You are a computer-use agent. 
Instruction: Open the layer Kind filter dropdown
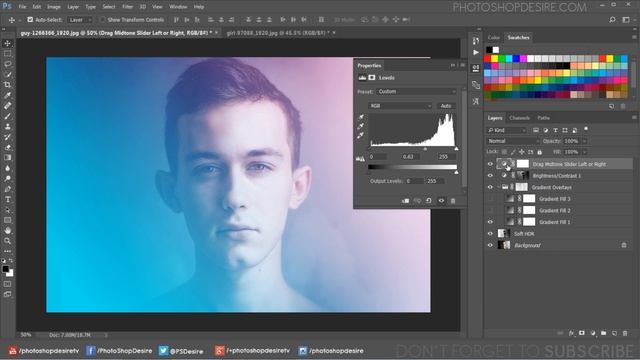click(507, 130)
